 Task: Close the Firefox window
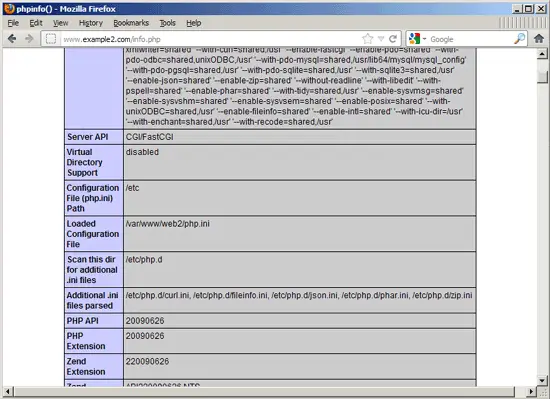tap(541, 9)
